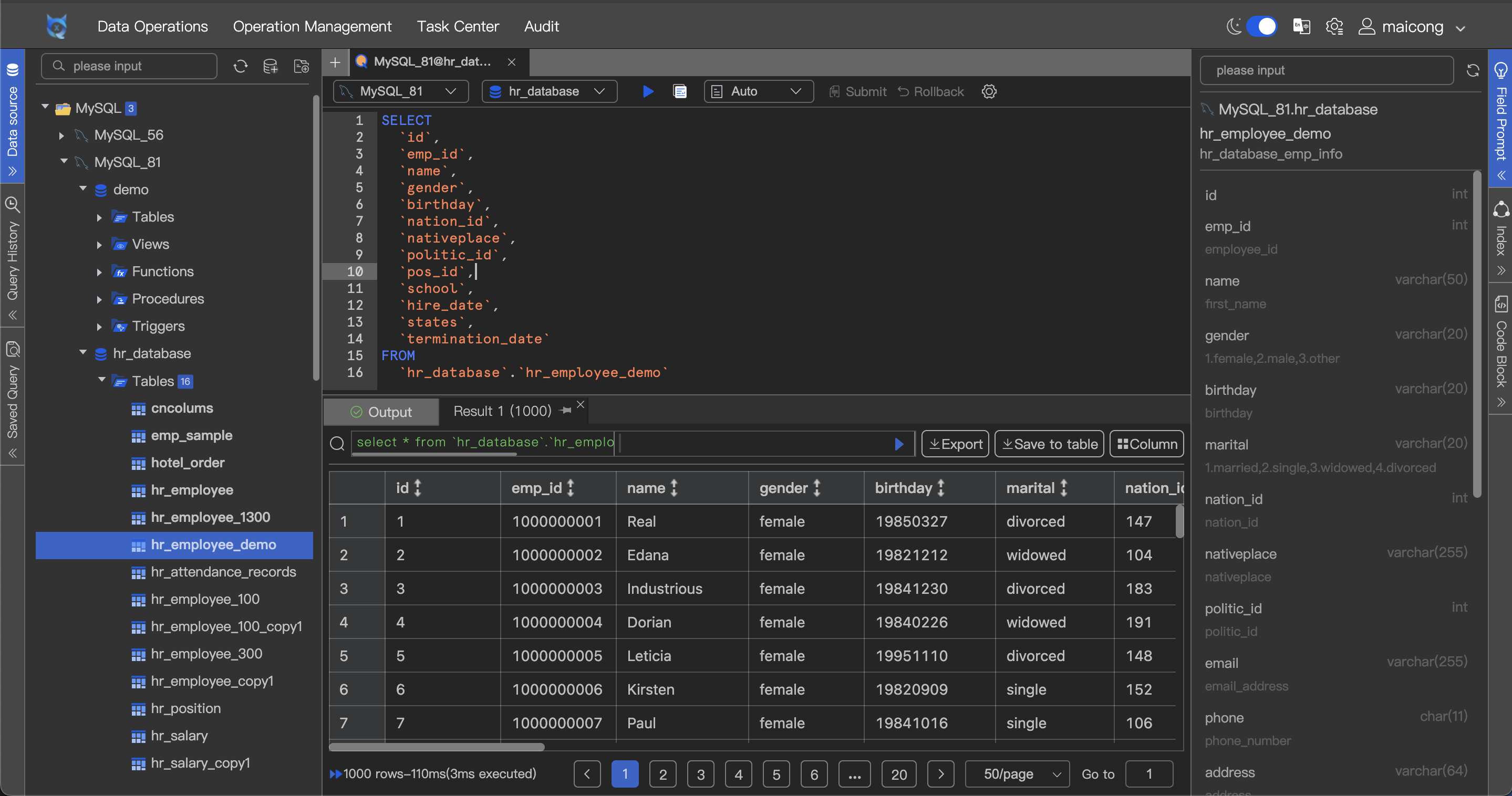Screen dimensions: 1512x796
Task: Sort results by birthday column
Action: (x=941, y=487)
